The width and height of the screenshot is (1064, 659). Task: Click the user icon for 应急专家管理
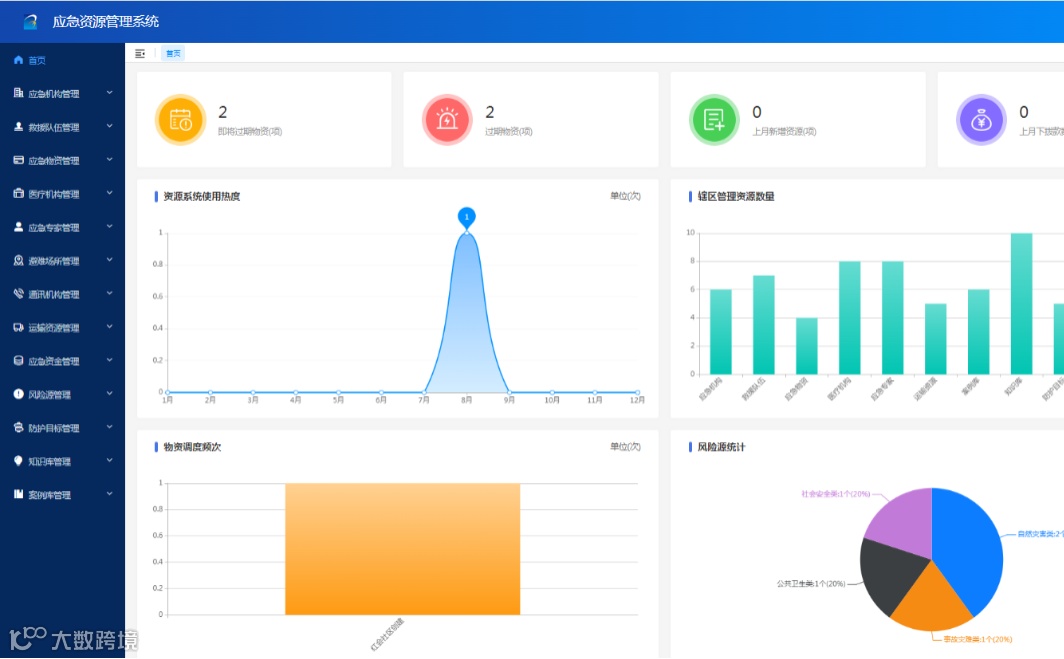point(18,227)
